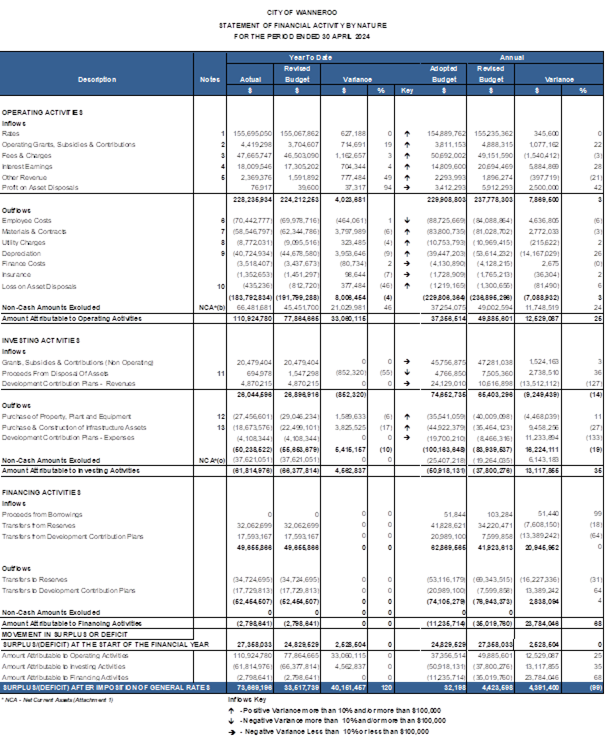
Task: Click the Actual column header
Action: click(250, 78)
